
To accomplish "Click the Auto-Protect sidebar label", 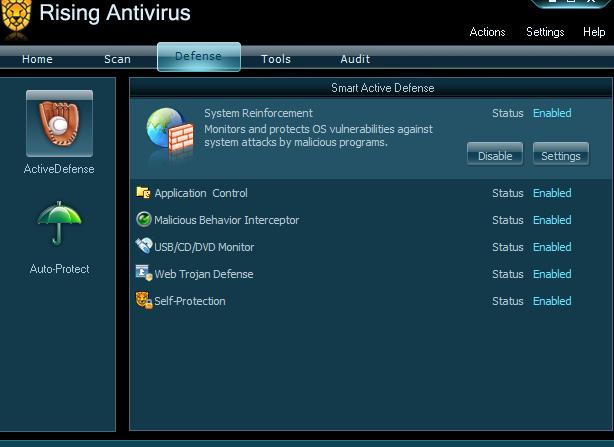I will (x=60, y=269).
